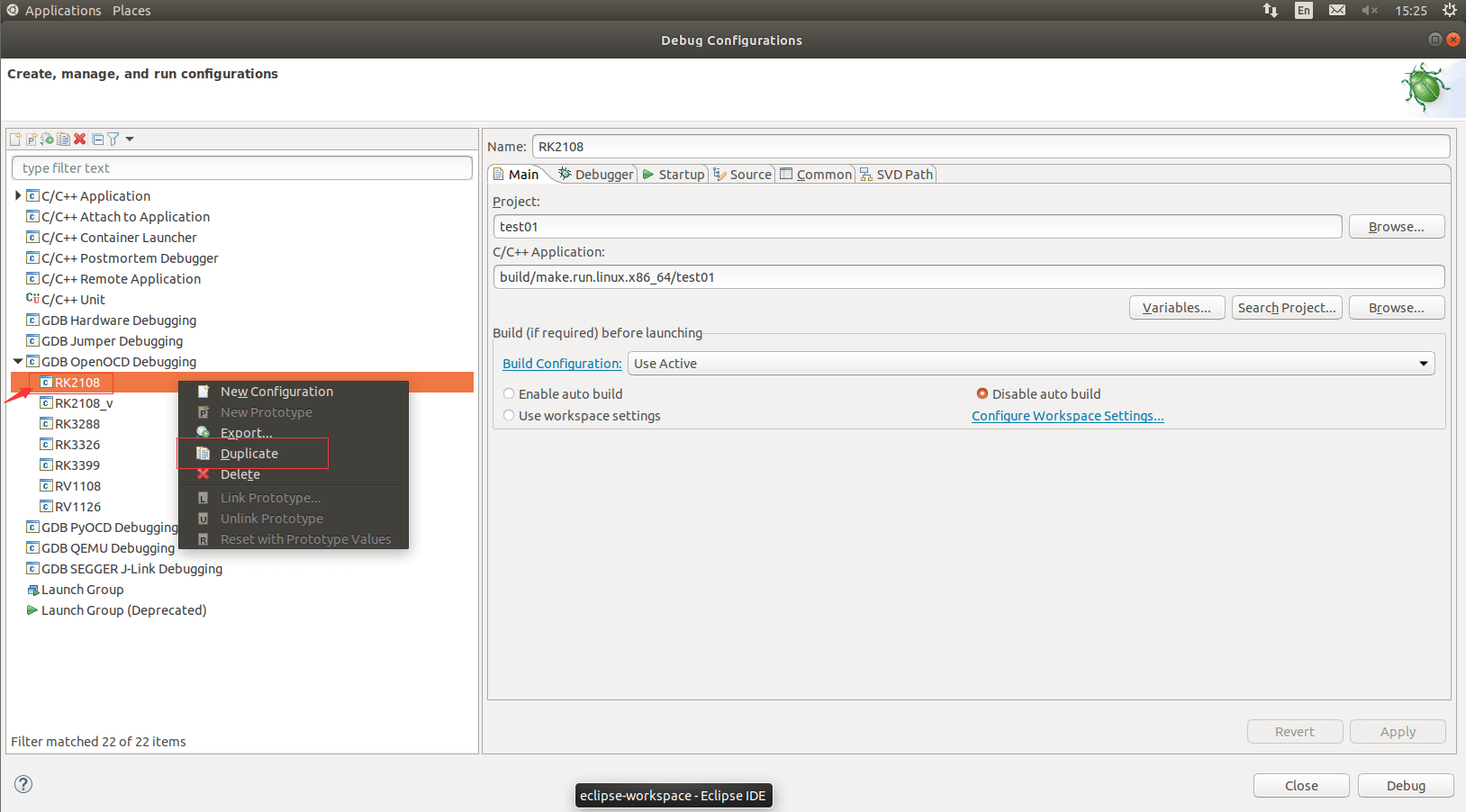This screenshot has height=812, width=1466.
Task: Open the system power gear menu
Action: tap(1449, 10)
